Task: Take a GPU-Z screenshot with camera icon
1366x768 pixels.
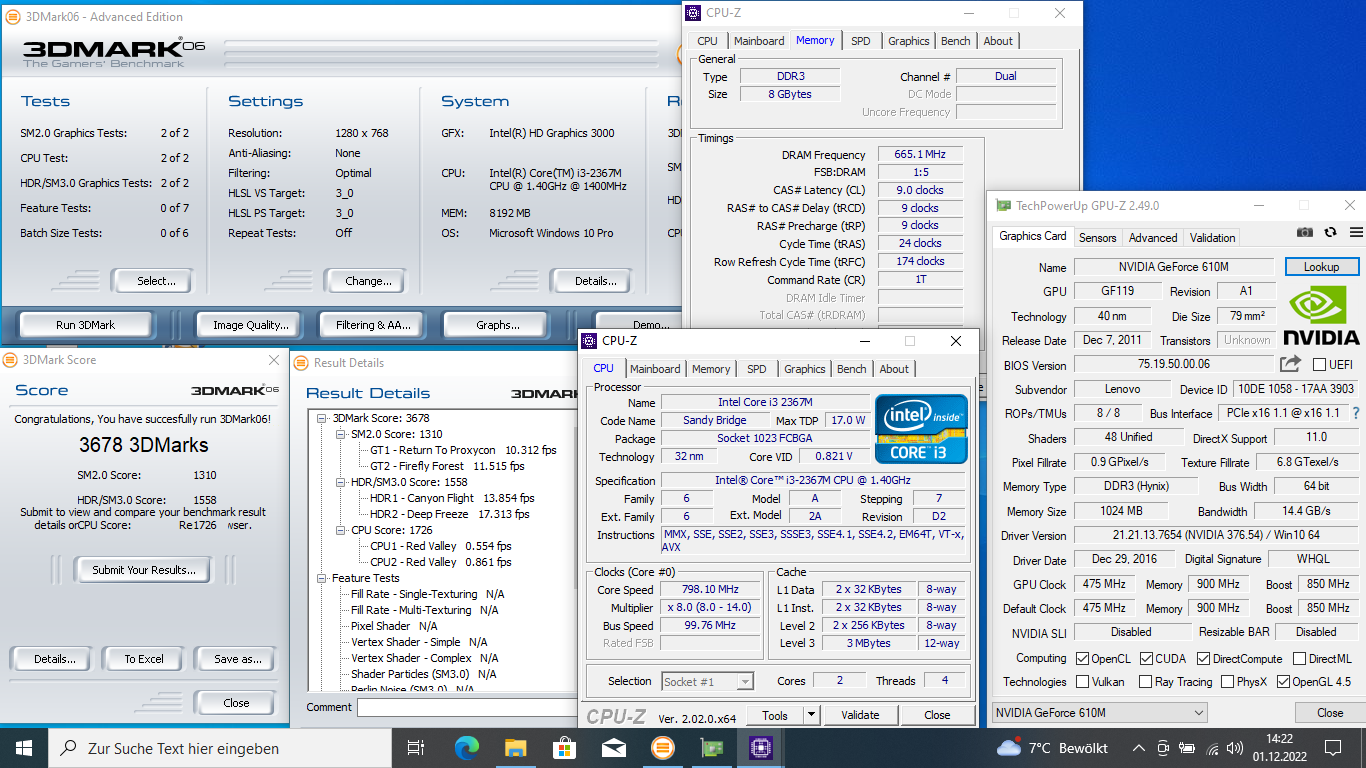Action: 1305,232
